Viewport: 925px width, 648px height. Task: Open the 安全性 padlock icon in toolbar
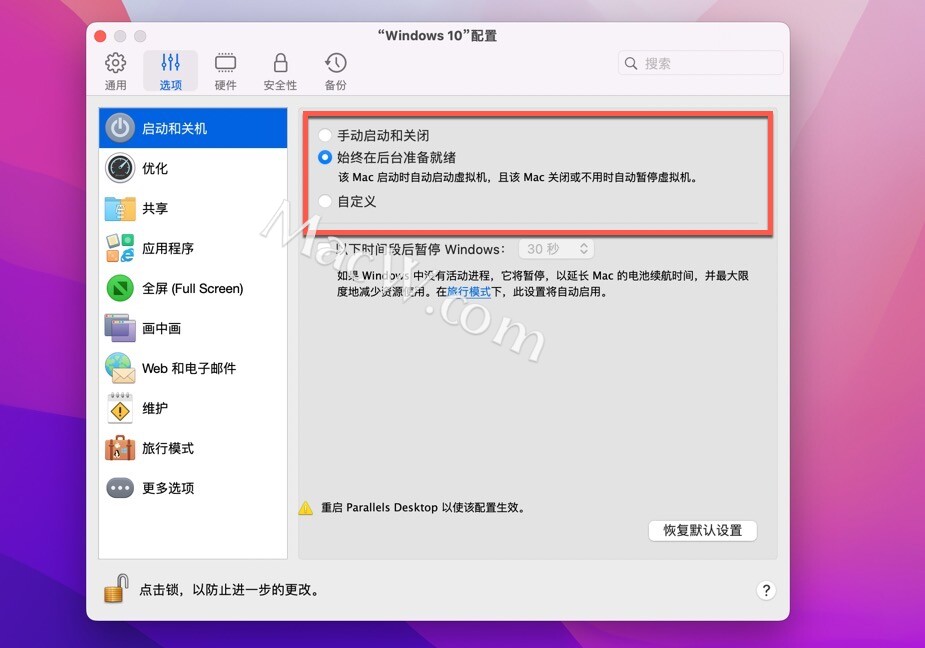[281, 63]
